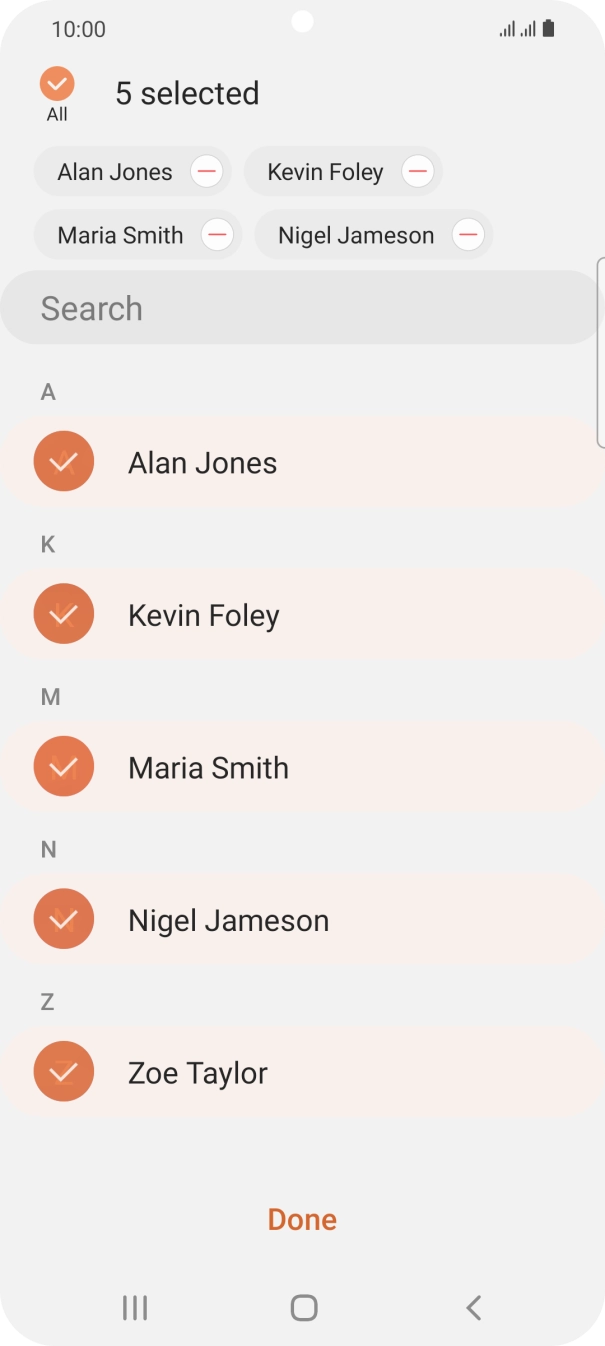Screen dimensions: 605x1346
Task: Remove Nigel Jameson chip with minus icon
Action: pyautogui.click(x=468, y=236)
